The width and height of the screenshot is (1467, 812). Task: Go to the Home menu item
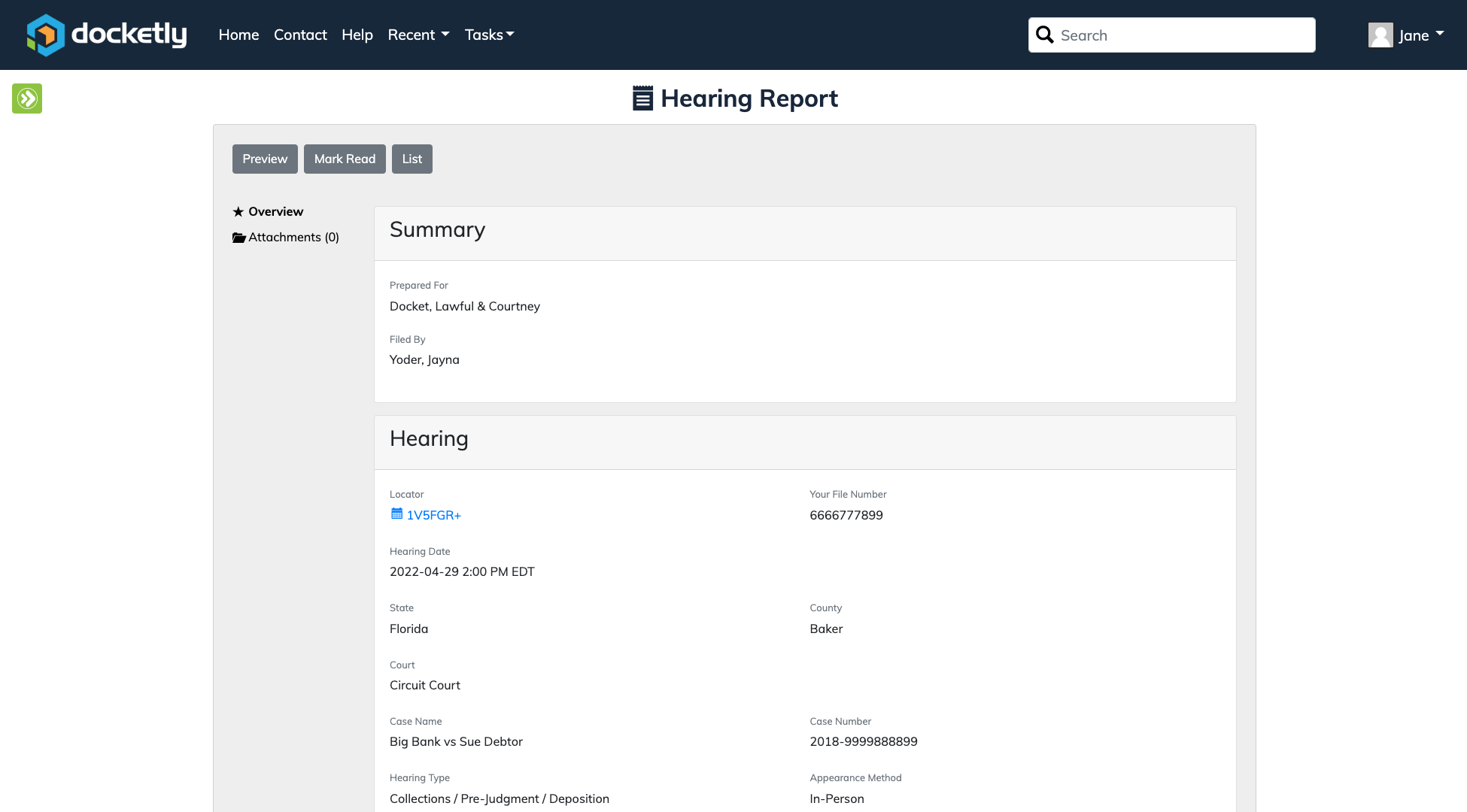pyautogui.click(x=238, y=35)
